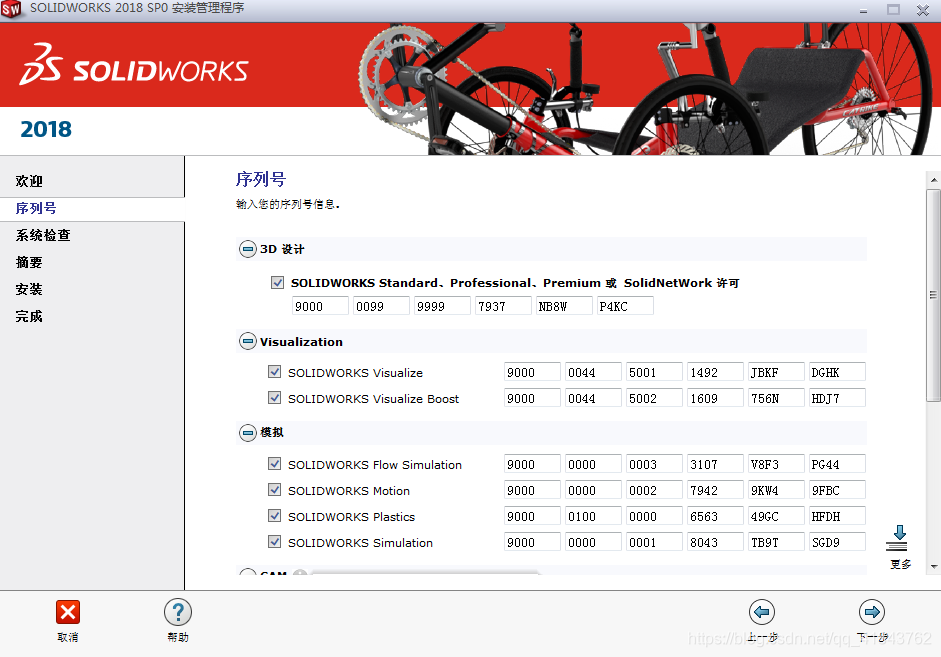The width and height of the screenshot is (941, 657).
Task: Uncheck SOLIDWORKS Standard/Professional/Premium license checkbox
Action: pyautogui.click(x=277, y=282)
